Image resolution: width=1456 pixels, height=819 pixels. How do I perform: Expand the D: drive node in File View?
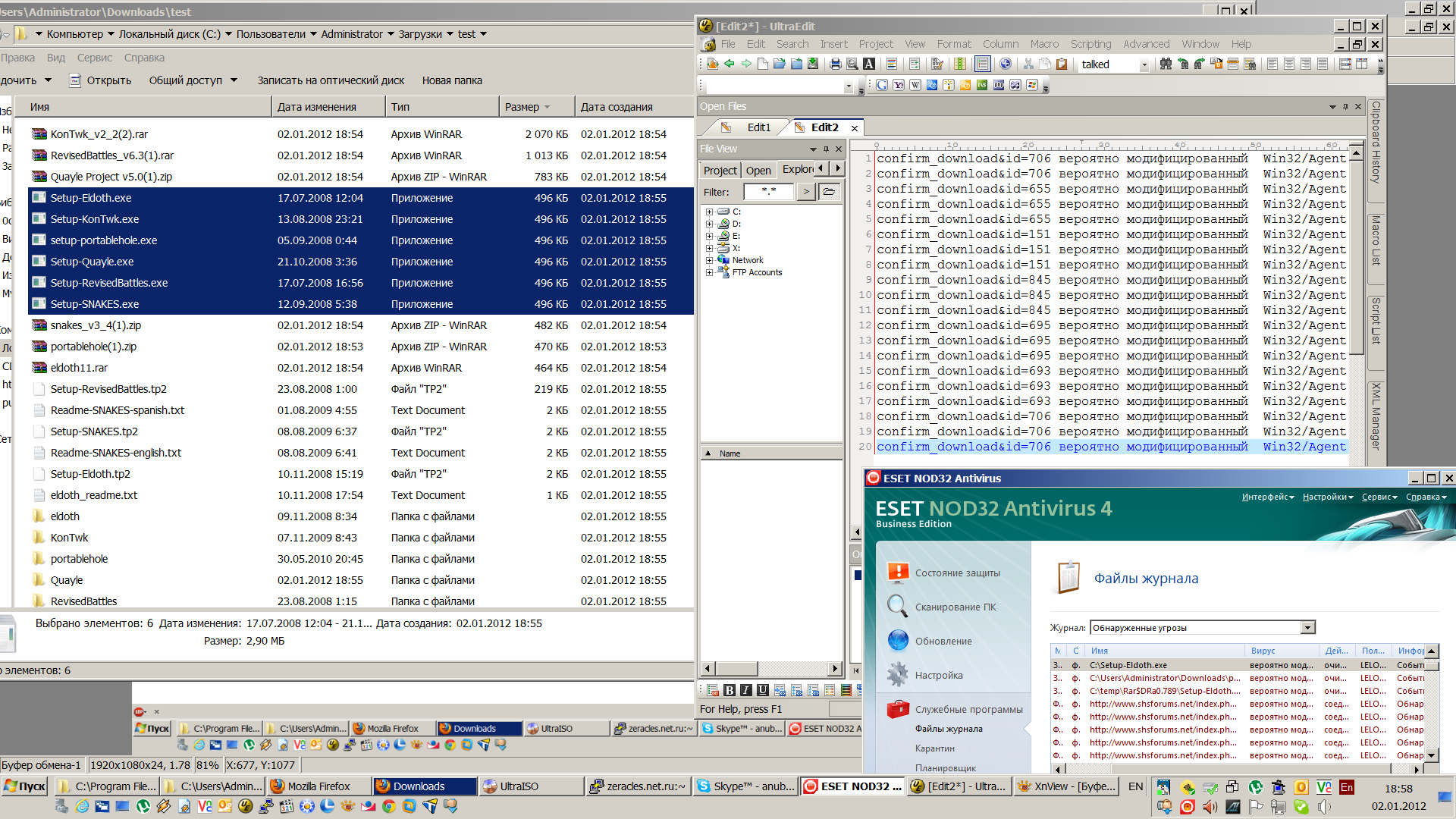click(x=710, y=224)
